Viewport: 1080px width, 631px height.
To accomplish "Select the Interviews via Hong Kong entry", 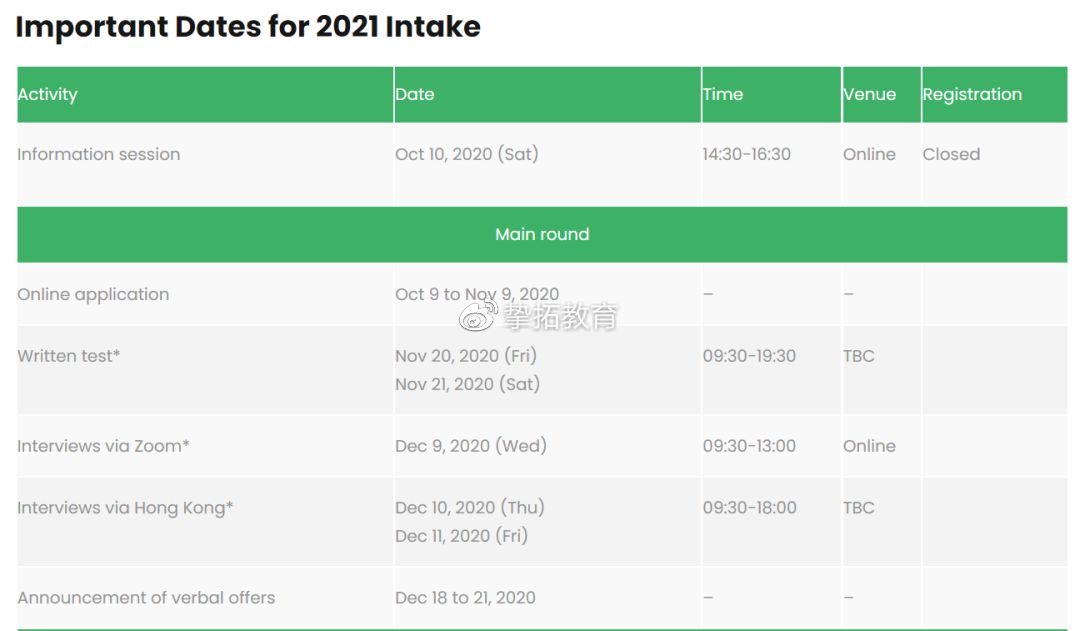I will click(x=125, y=508).
